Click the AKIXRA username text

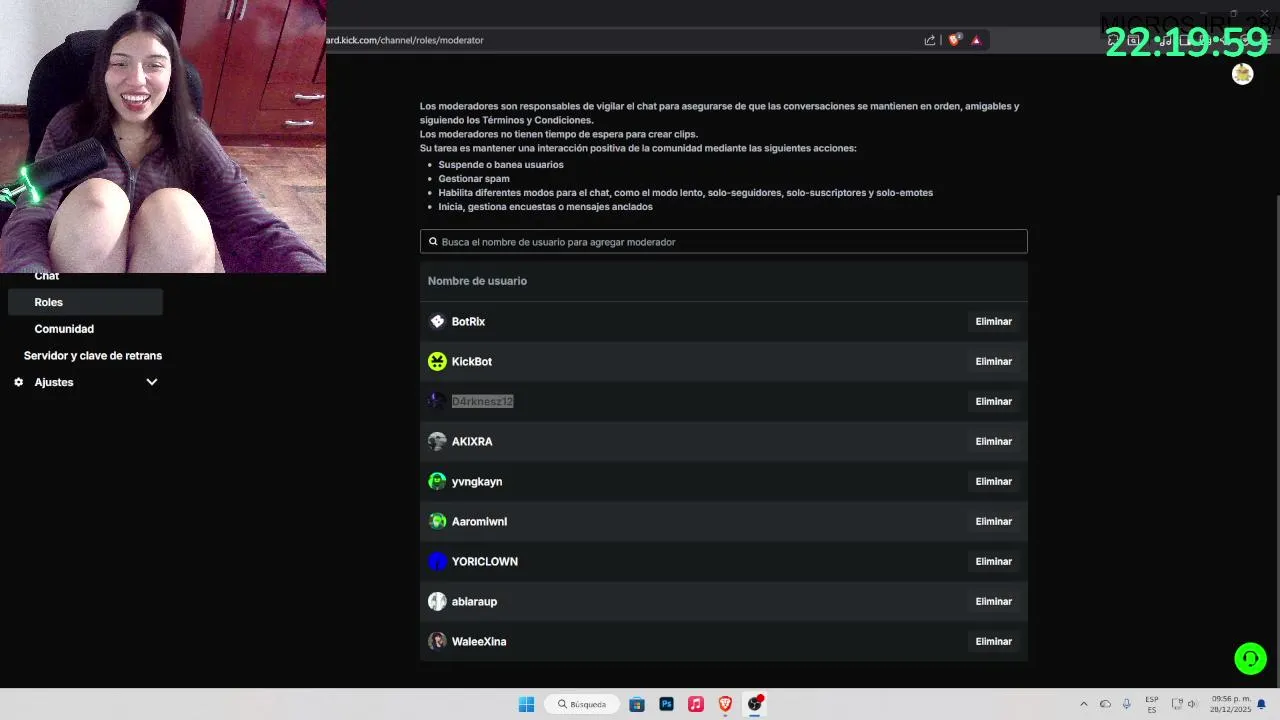pyautogui.click(x=472, y=441)
